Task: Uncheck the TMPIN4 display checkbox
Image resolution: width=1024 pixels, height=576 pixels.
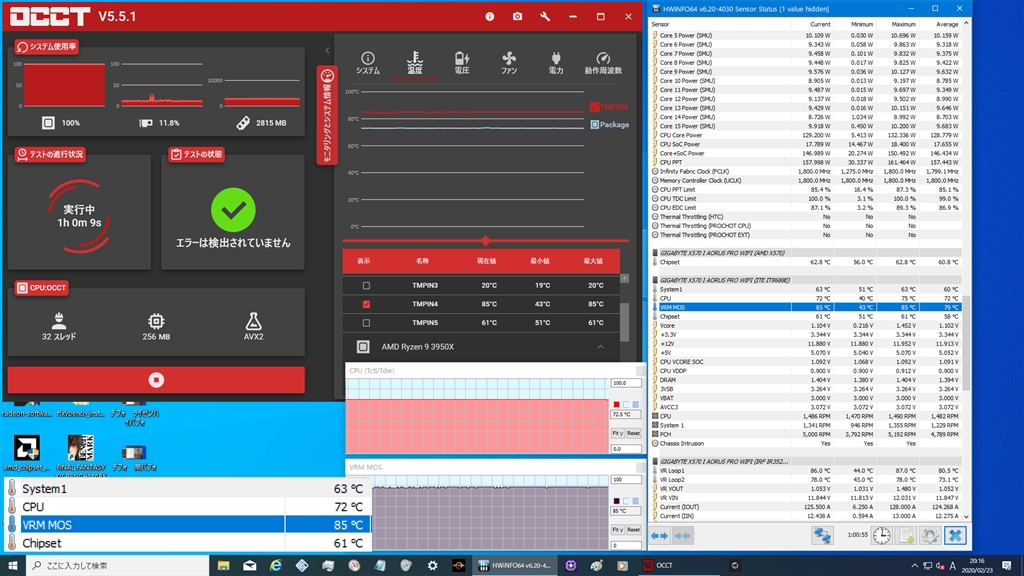Action: [x=366, y=304]
